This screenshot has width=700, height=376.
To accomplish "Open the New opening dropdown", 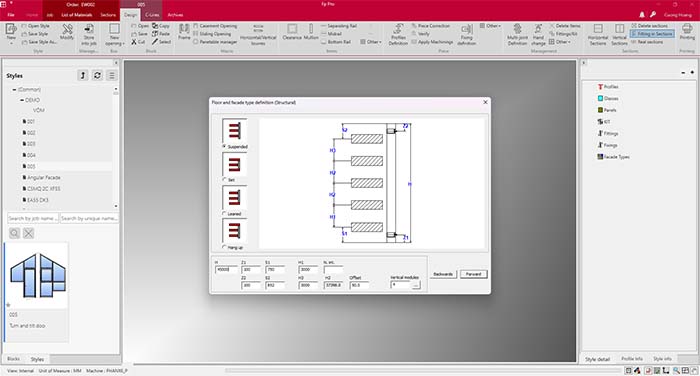I will [115, 35].
